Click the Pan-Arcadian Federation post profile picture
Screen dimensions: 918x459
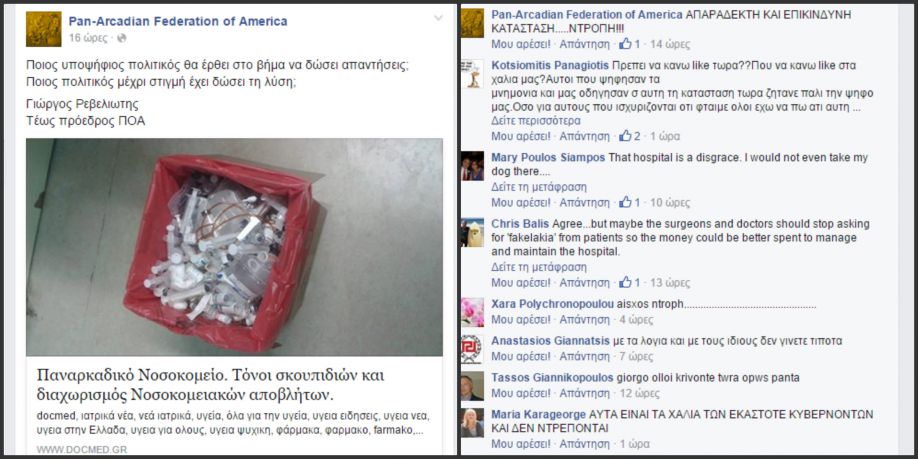(x=43, y=29)
